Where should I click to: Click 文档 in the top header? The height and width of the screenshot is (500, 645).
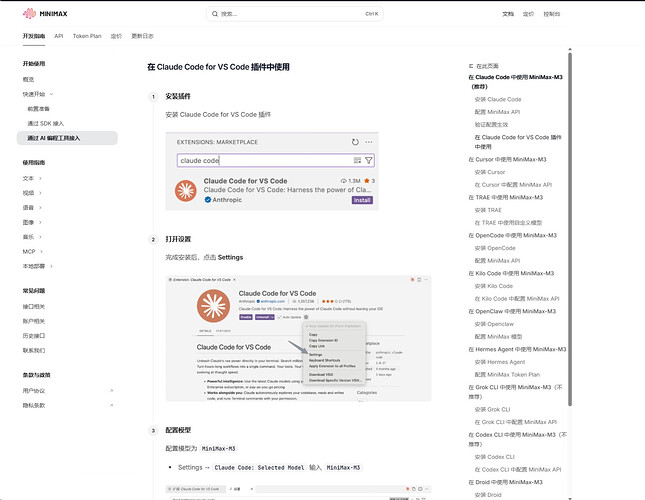pyautogui.click(x=508, y=14)
